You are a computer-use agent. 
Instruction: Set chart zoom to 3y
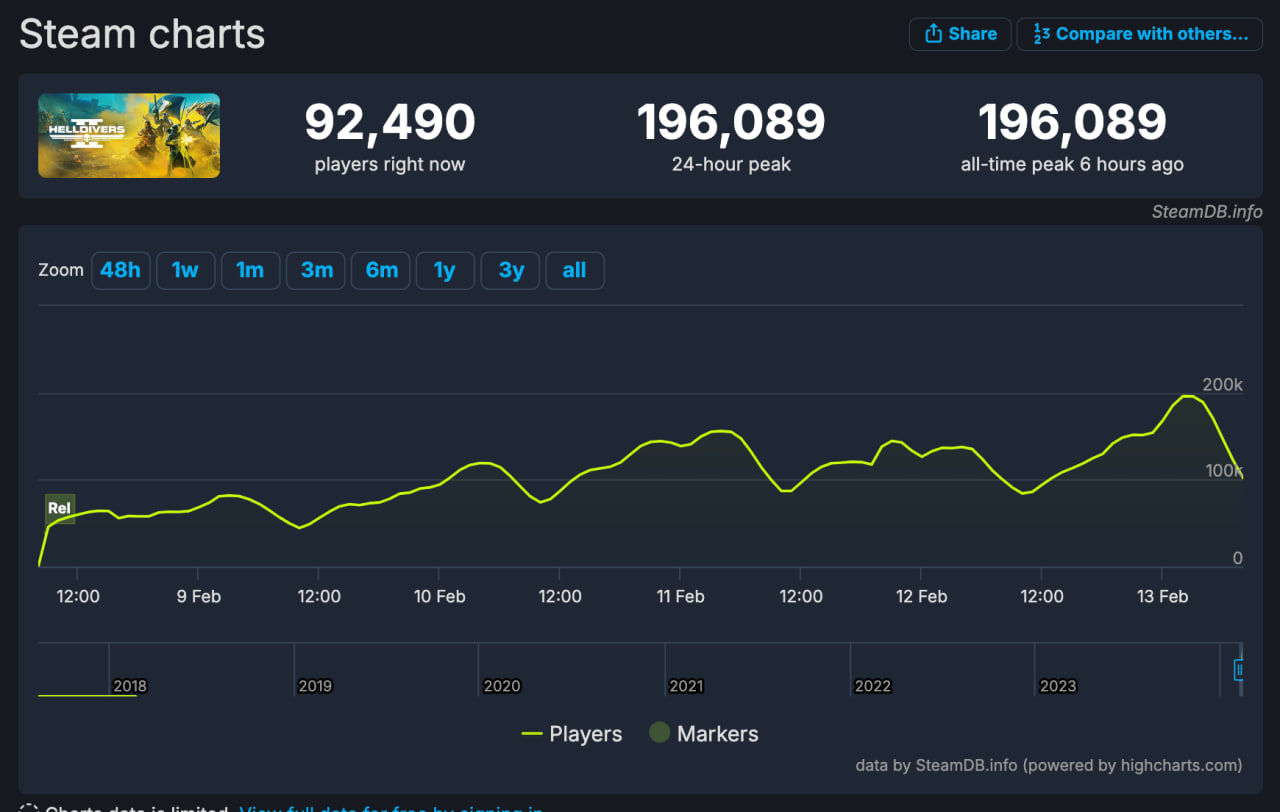[x=511, y=270]
